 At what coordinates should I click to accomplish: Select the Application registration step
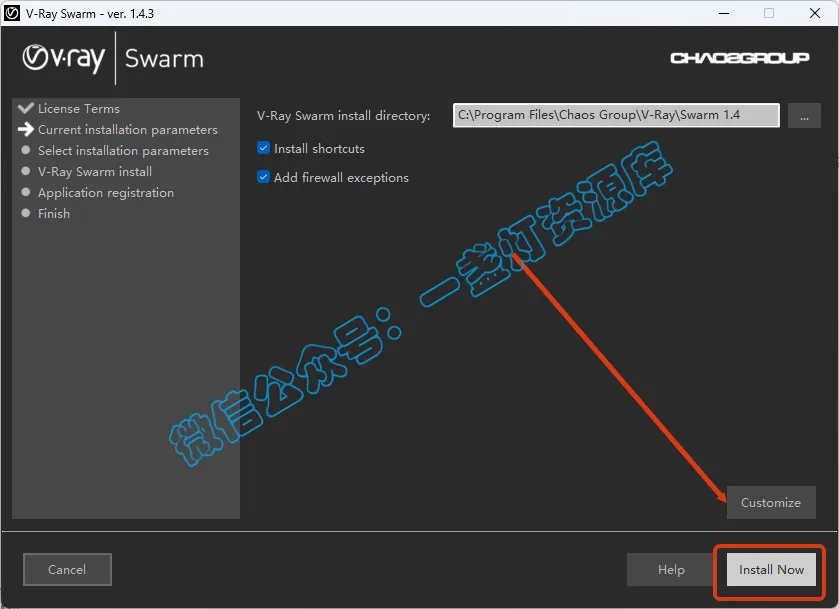point(106,193)
